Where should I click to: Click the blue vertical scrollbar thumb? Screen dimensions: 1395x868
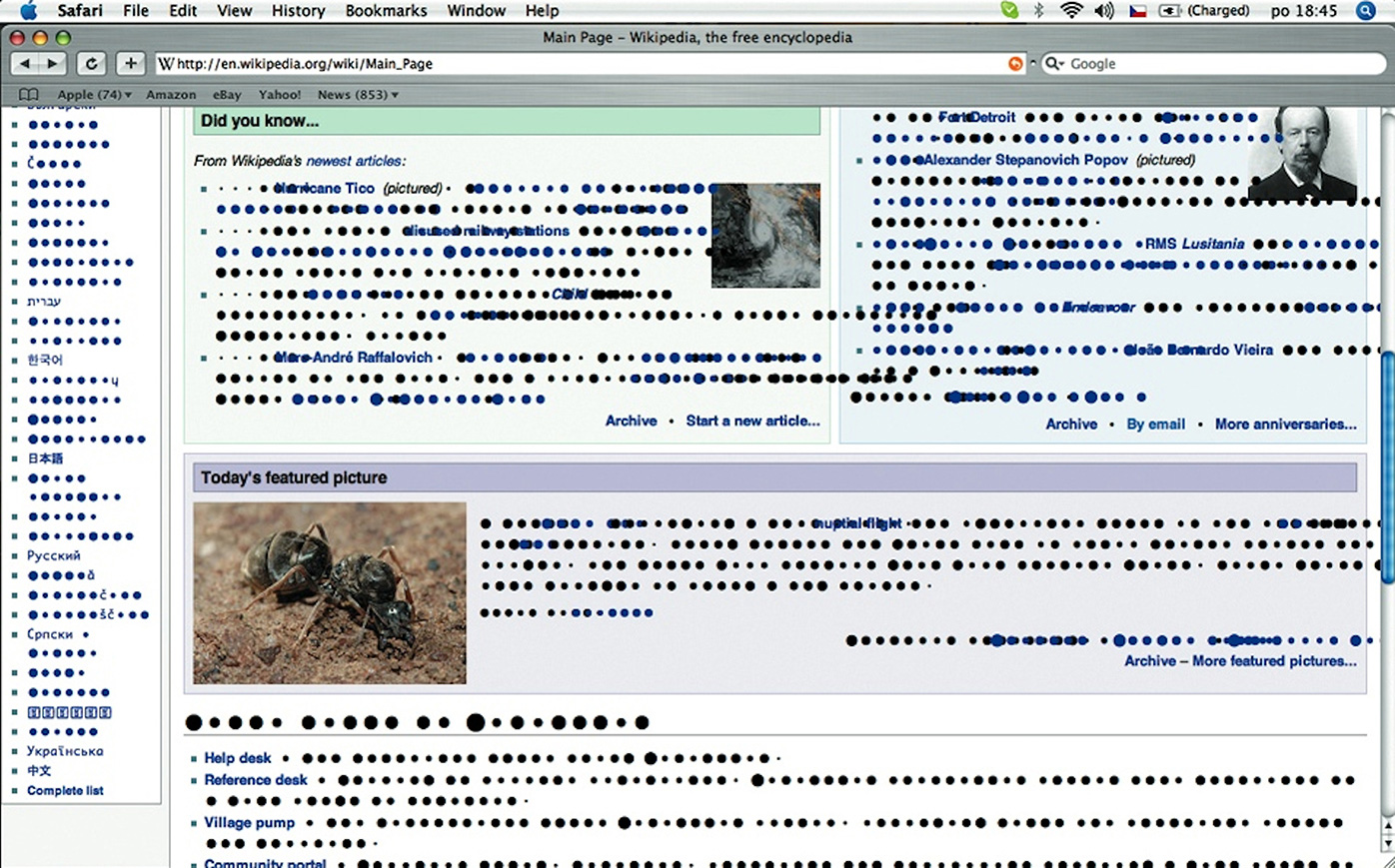click(1387, 467)
